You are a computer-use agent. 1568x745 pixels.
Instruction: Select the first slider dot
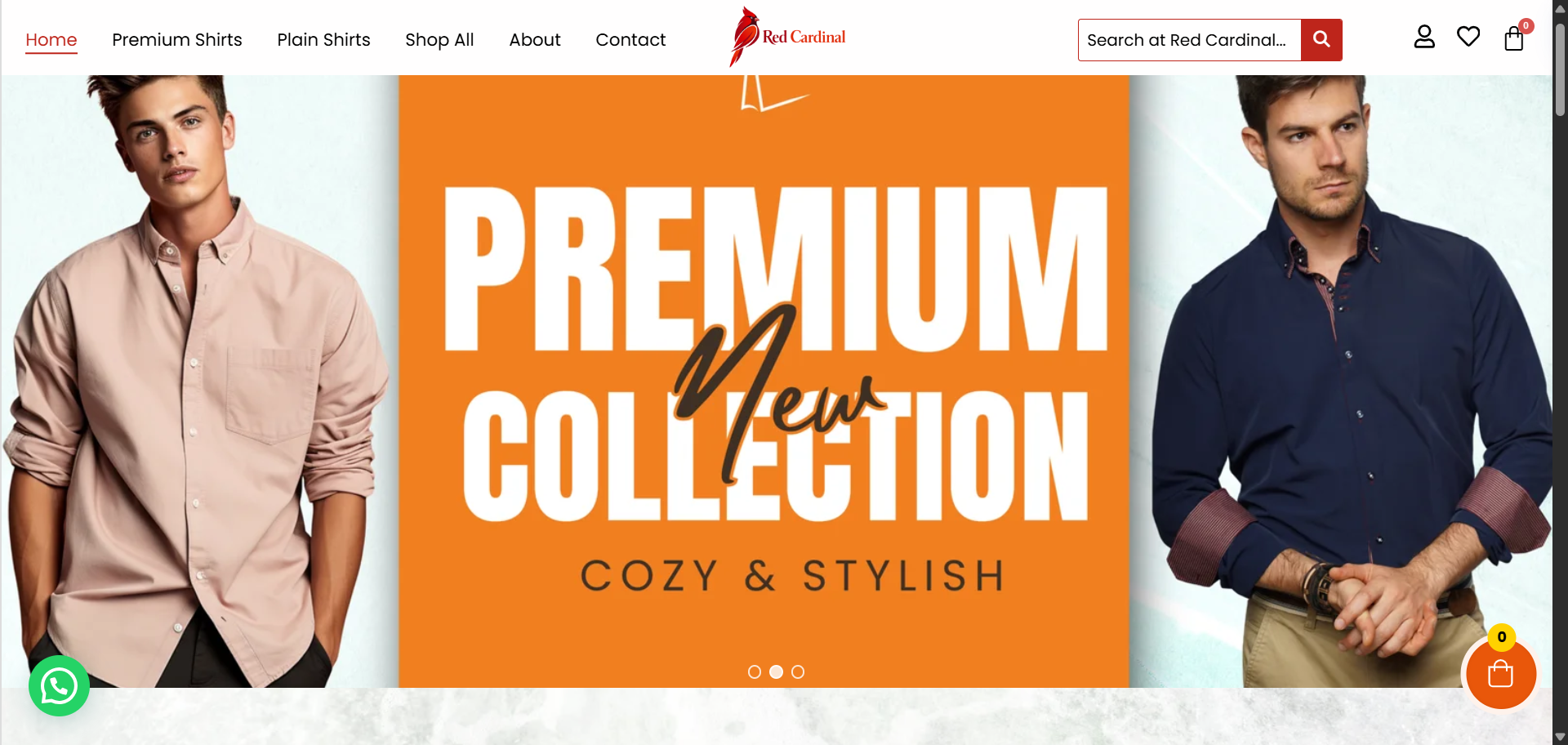coord(755,671)
